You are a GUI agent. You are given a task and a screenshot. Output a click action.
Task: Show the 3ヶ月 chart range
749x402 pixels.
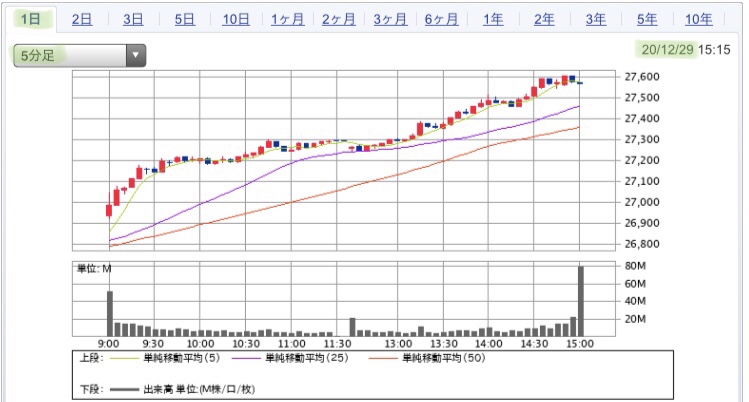pos(390,20)
